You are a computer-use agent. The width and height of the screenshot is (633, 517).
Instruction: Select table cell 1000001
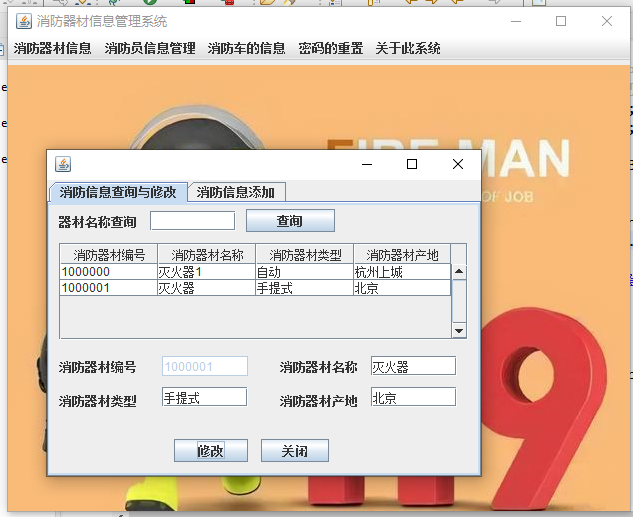(x=109, y=288)
